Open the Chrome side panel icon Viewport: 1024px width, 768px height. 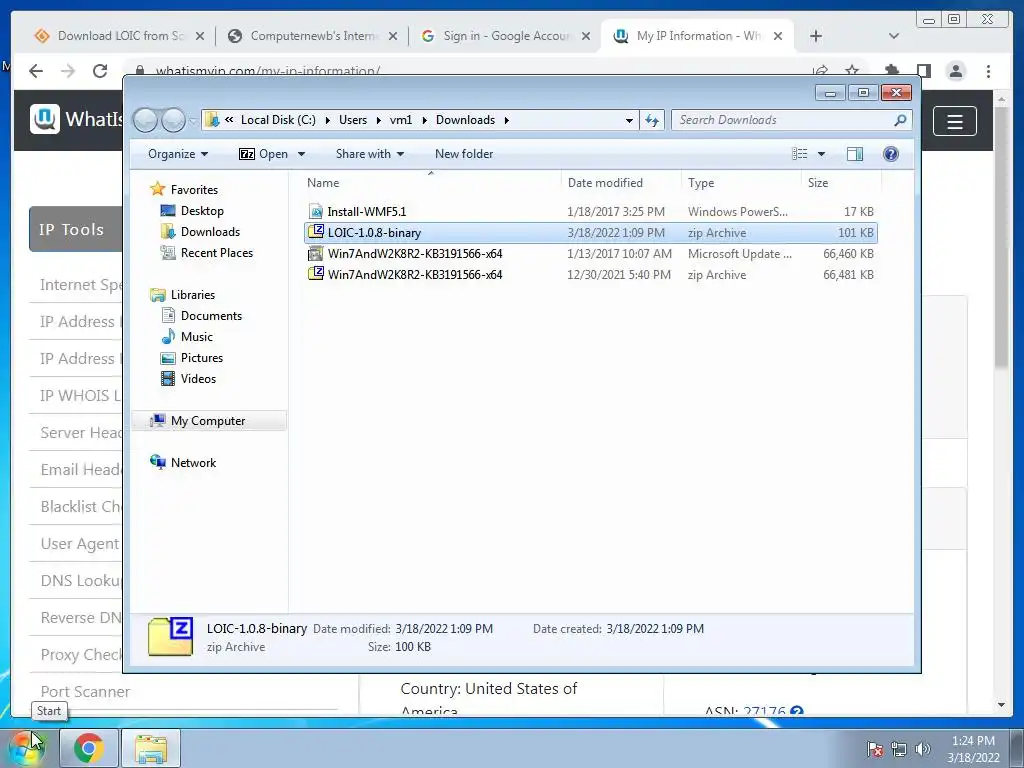click(x=923, y=71)
